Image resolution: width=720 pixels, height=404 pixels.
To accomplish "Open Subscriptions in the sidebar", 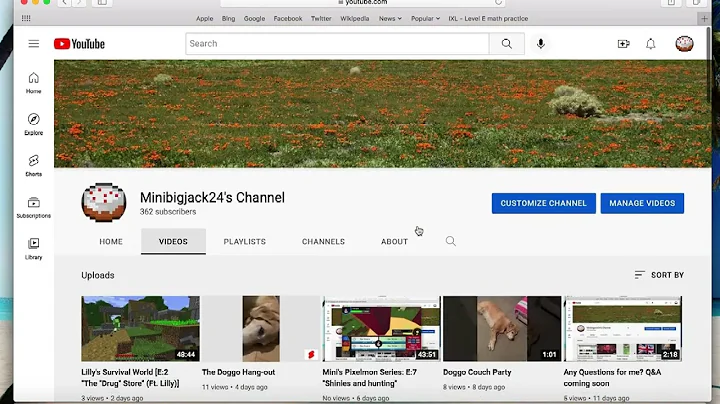I will (34, 207).
